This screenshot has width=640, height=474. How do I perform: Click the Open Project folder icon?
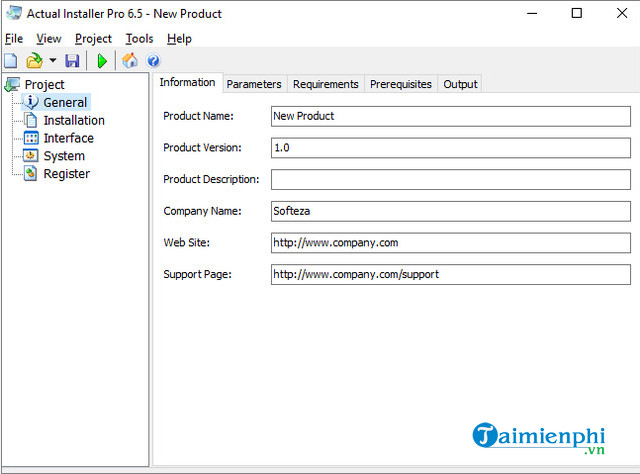[34, 61]
